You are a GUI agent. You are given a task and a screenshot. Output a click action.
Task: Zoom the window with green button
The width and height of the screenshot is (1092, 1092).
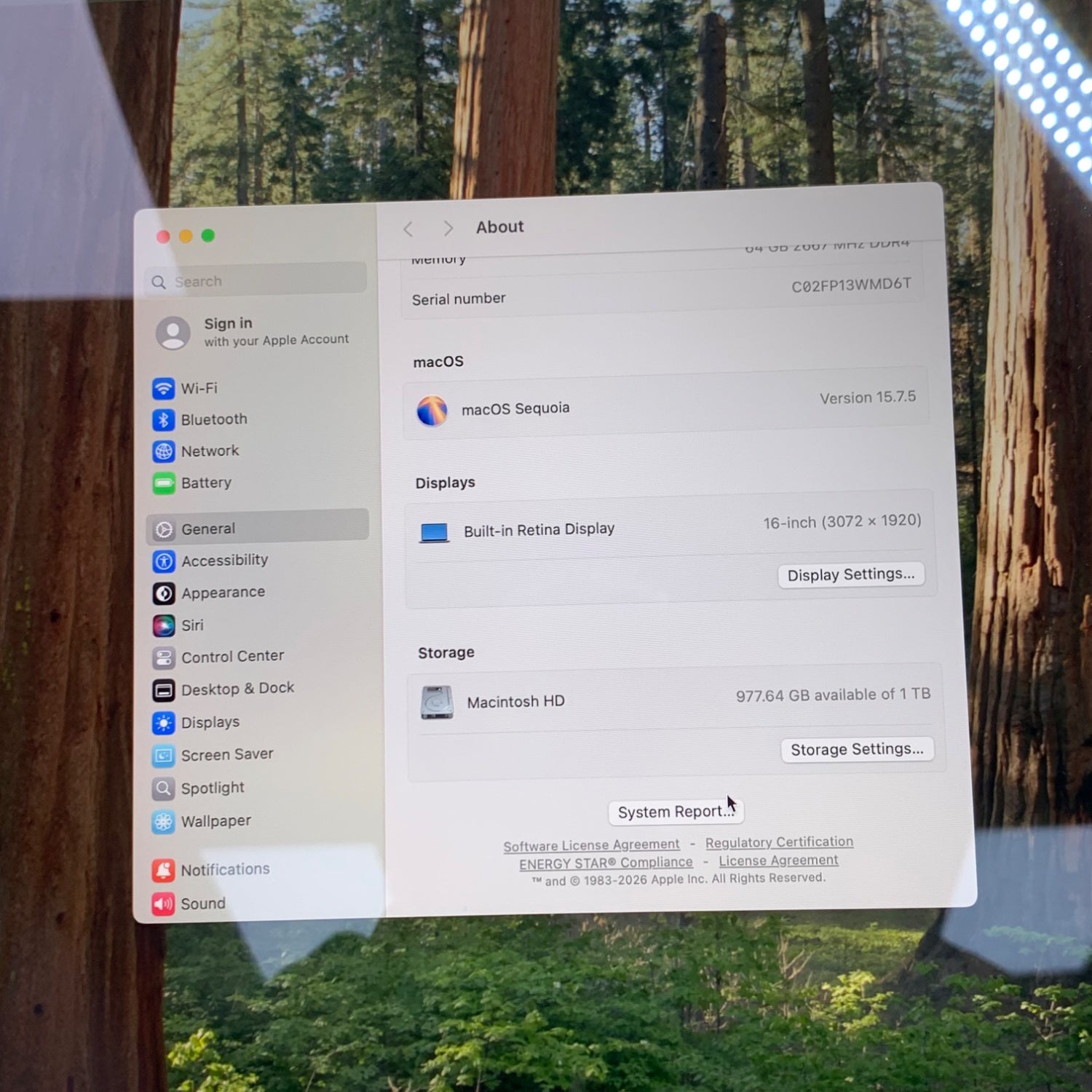[x=208, y=235]
